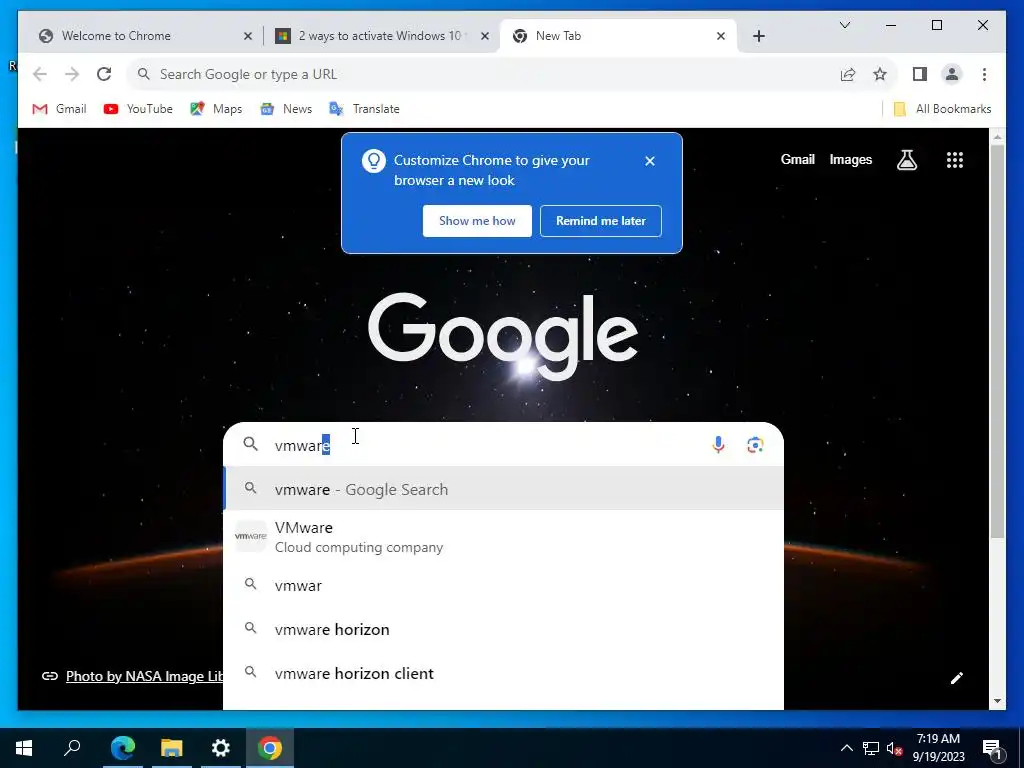Viewport: 1024px width, 768px height.
Task: Open the Google apps grid
Action: pyautogui.click(x=955, y=160)
